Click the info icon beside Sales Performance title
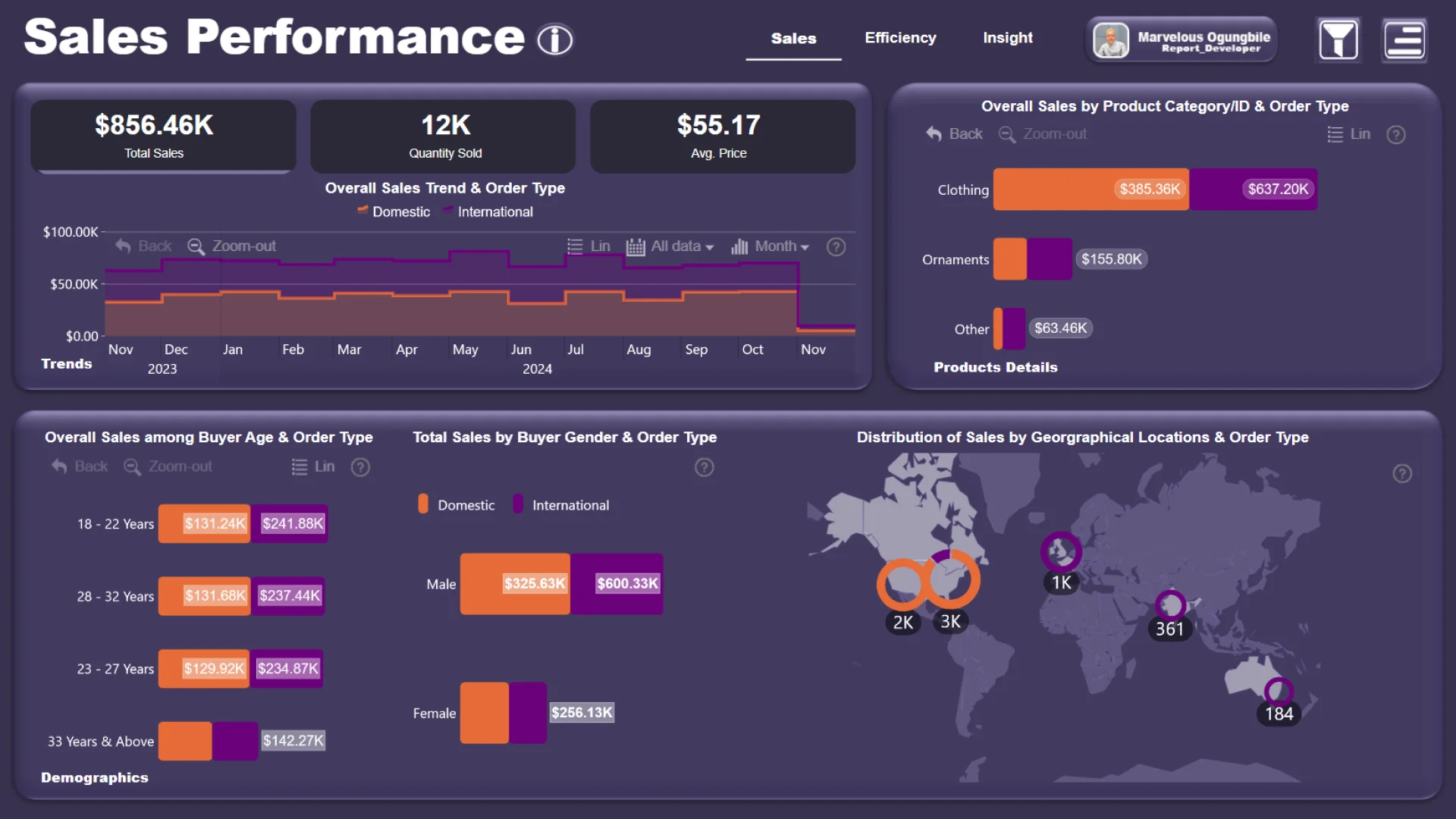 coord(555,40)
